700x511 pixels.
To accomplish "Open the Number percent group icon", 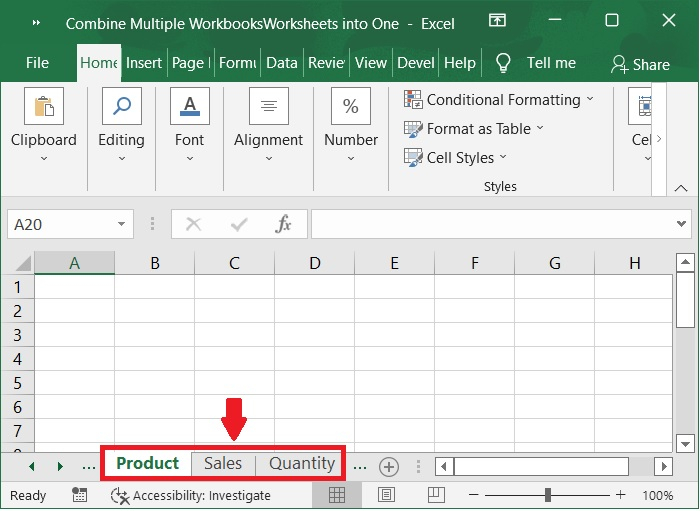I will click(351, 106).
